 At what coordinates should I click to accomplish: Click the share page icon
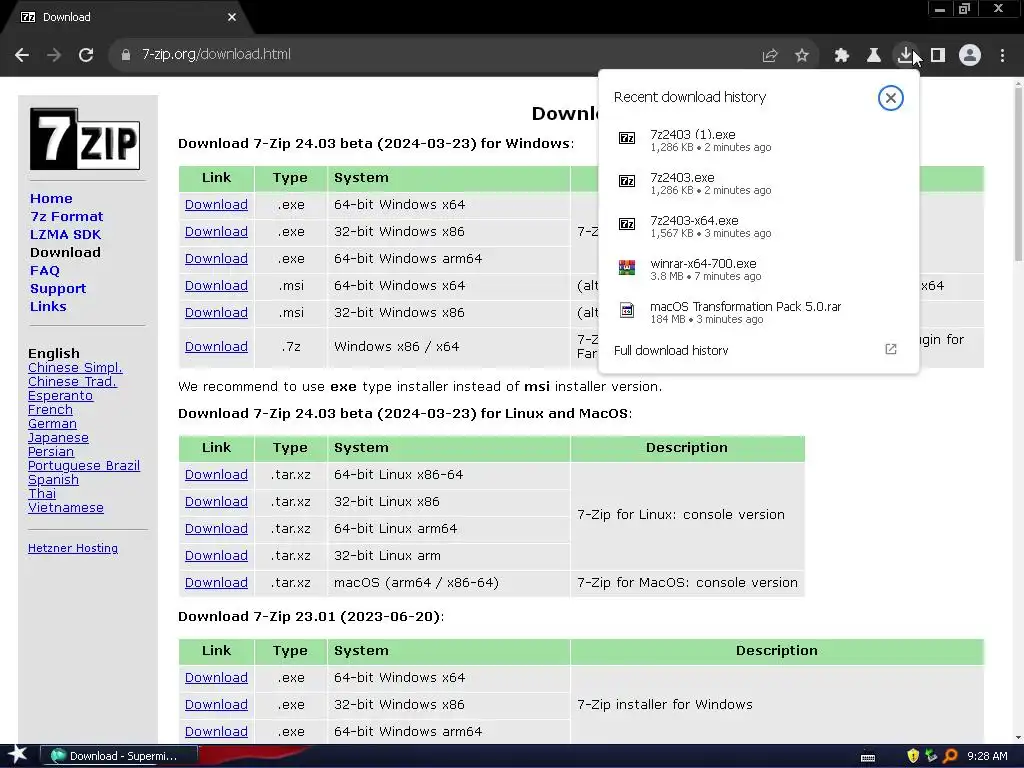pyautogui.click(x=770, y=56)
